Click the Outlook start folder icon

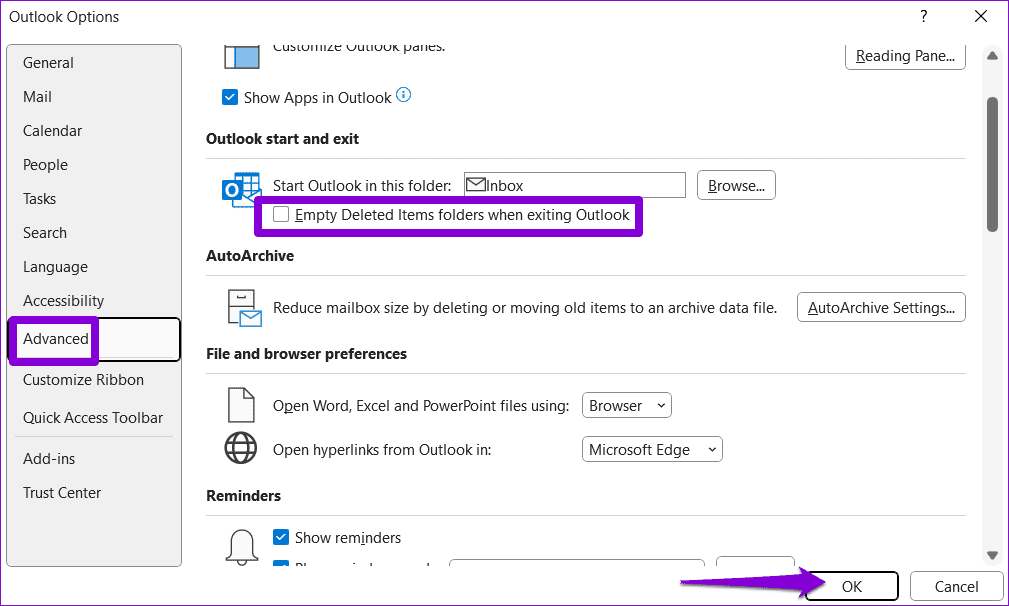(x=241, y=189)
